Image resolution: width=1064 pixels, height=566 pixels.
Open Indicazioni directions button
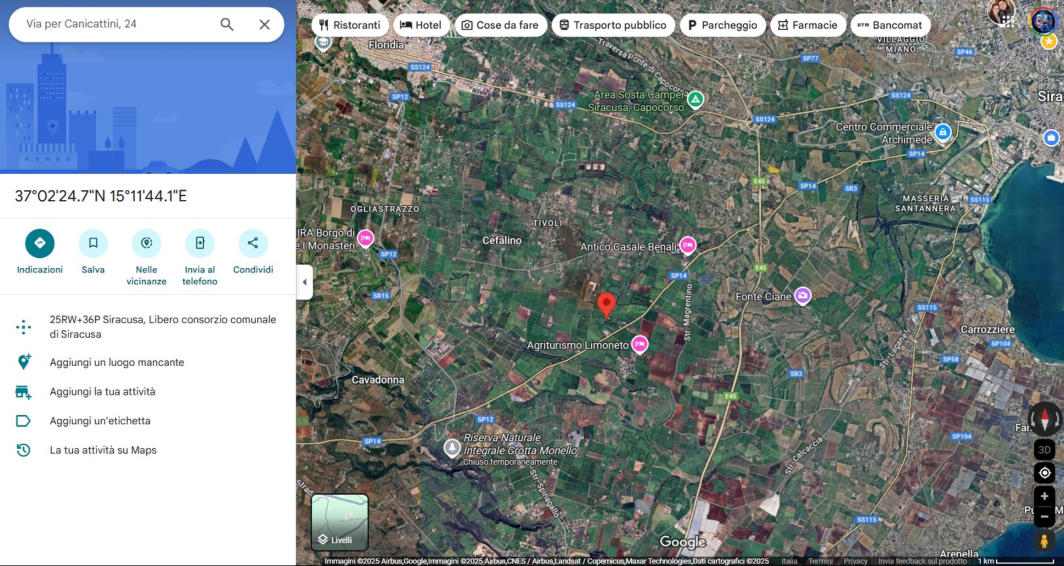pos(39,244)
